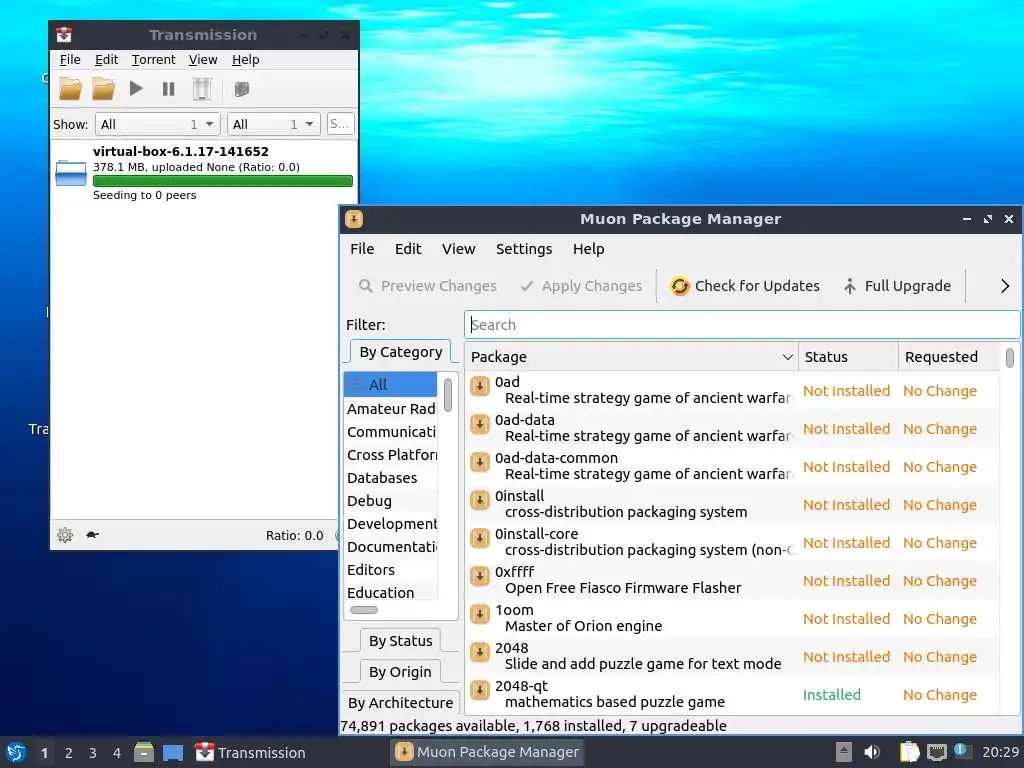Click Package column sort arrow

[x=788, y=357]
